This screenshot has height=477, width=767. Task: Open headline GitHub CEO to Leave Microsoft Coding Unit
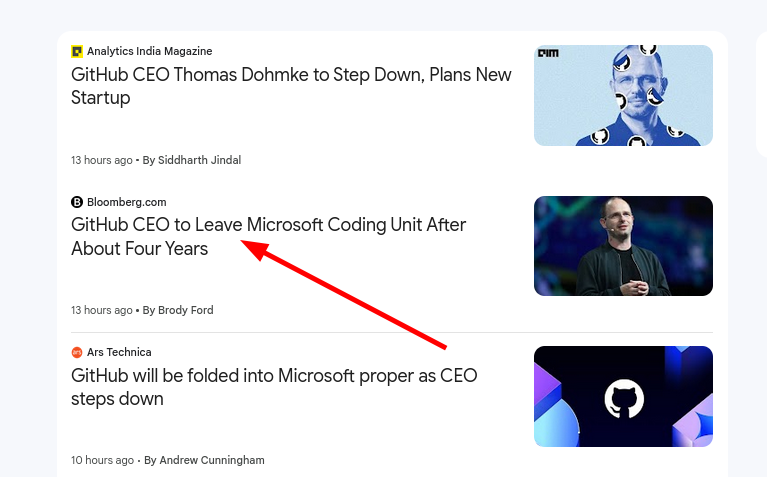click(269, 237)
